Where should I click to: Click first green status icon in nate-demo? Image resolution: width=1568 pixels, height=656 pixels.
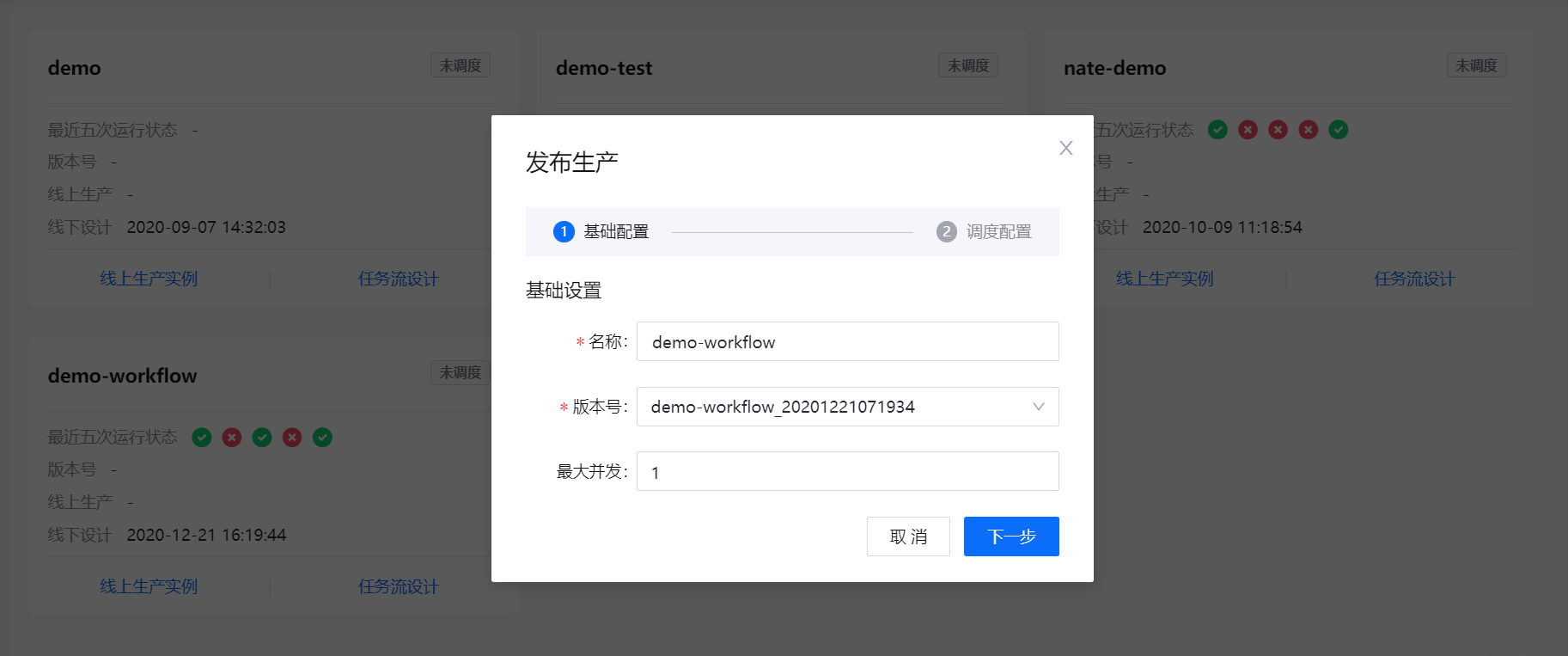pyautogui.click(x=1217, y=130)
